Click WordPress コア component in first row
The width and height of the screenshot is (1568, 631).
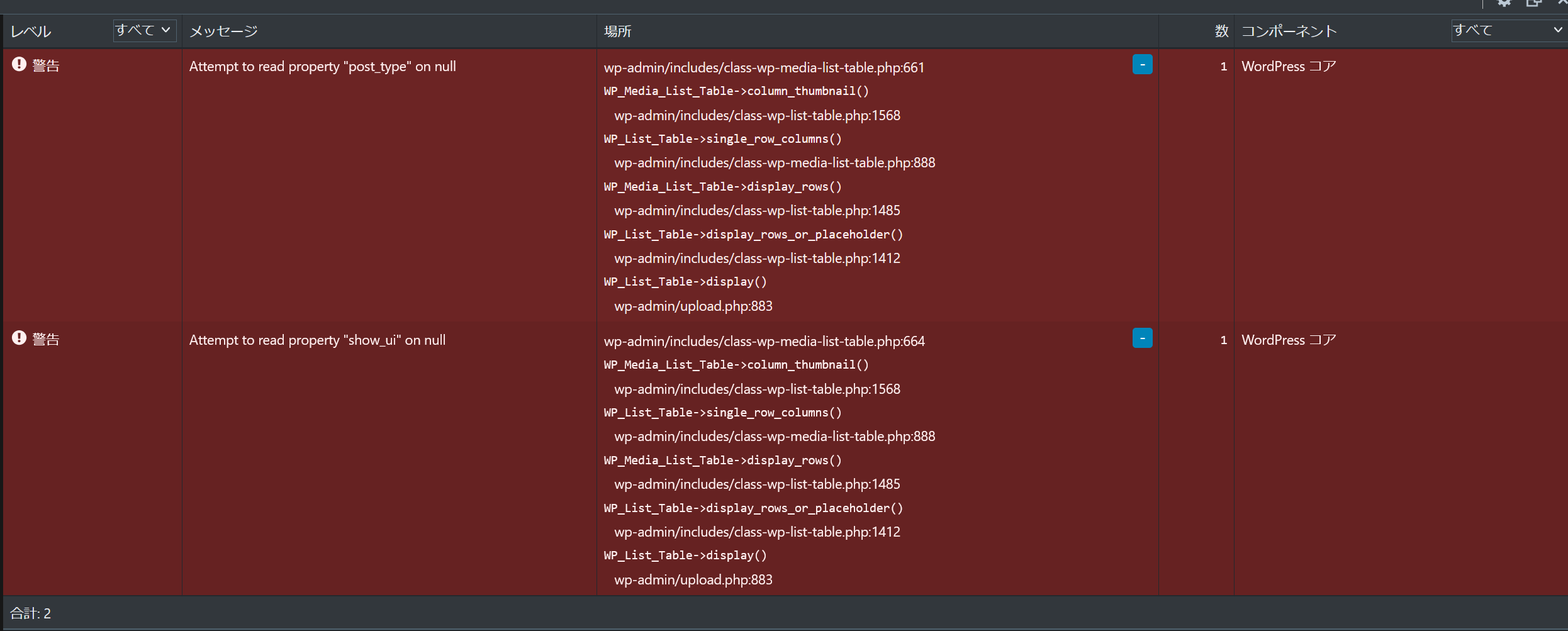[1288, 67]
